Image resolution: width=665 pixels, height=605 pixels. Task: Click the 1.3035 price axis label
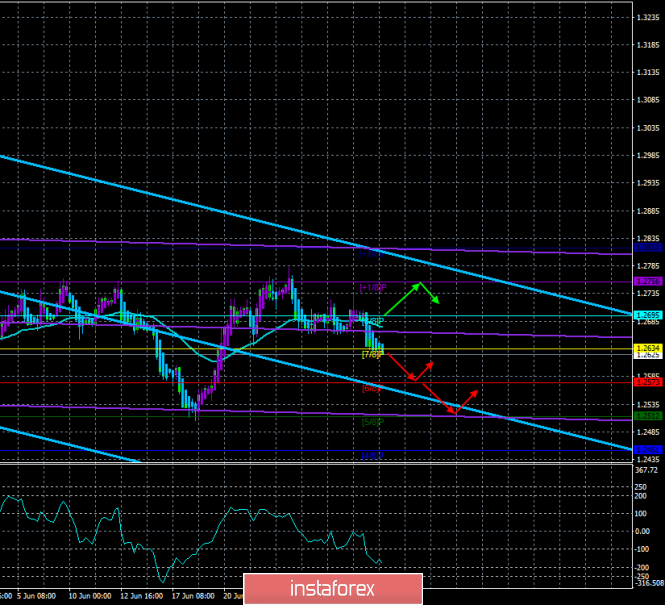pos(648,128)
